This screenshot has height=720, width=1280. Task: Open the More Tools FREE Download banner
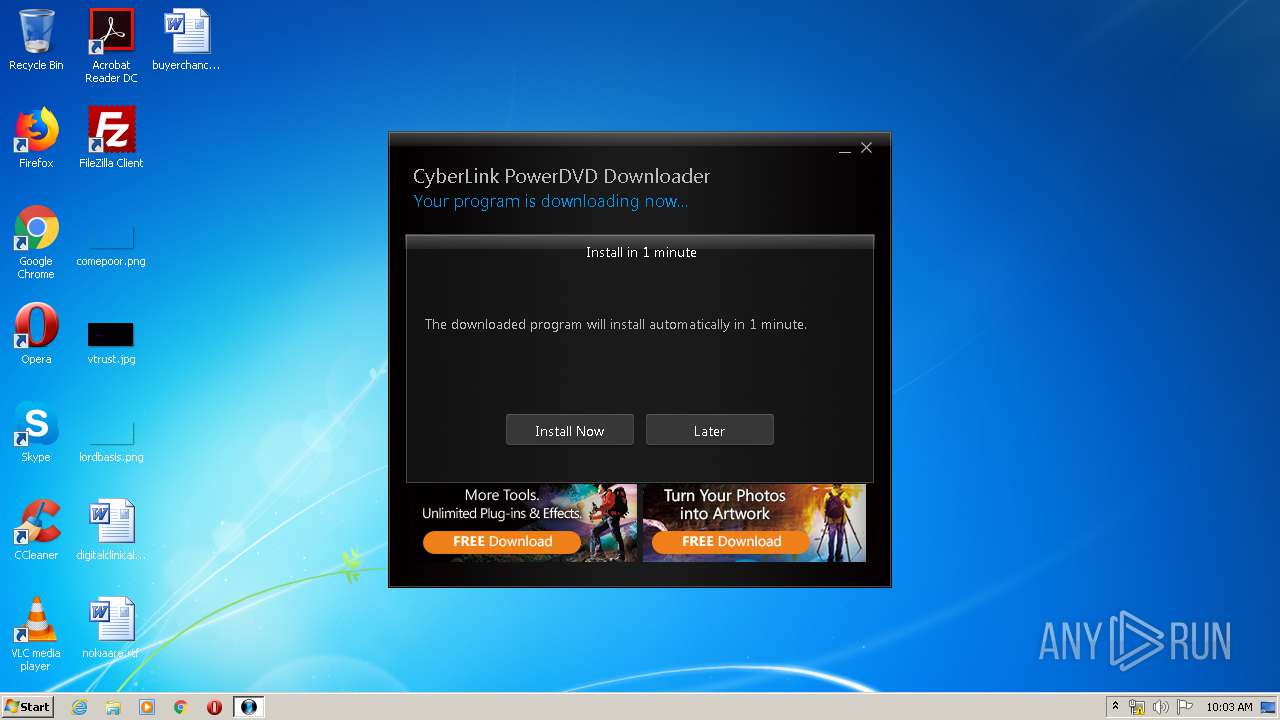pos(525,523)
